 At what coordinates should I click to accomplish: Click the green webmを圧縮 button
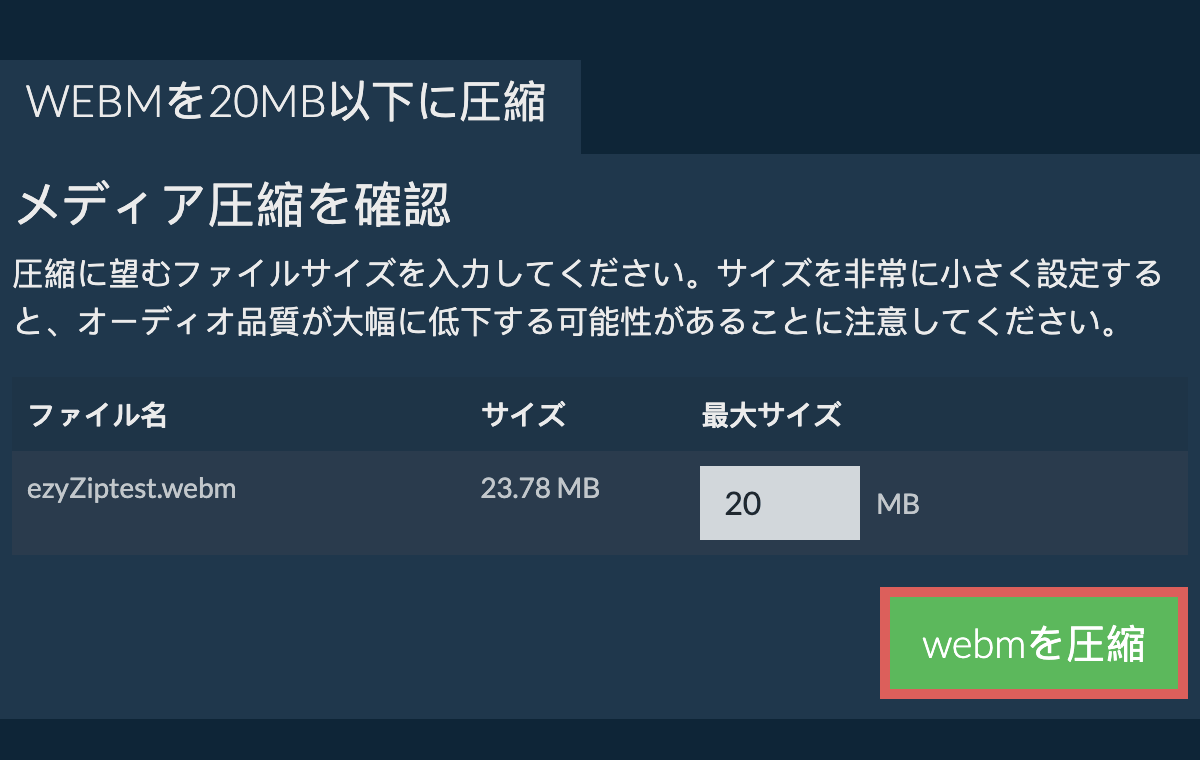click(1034, 644)
